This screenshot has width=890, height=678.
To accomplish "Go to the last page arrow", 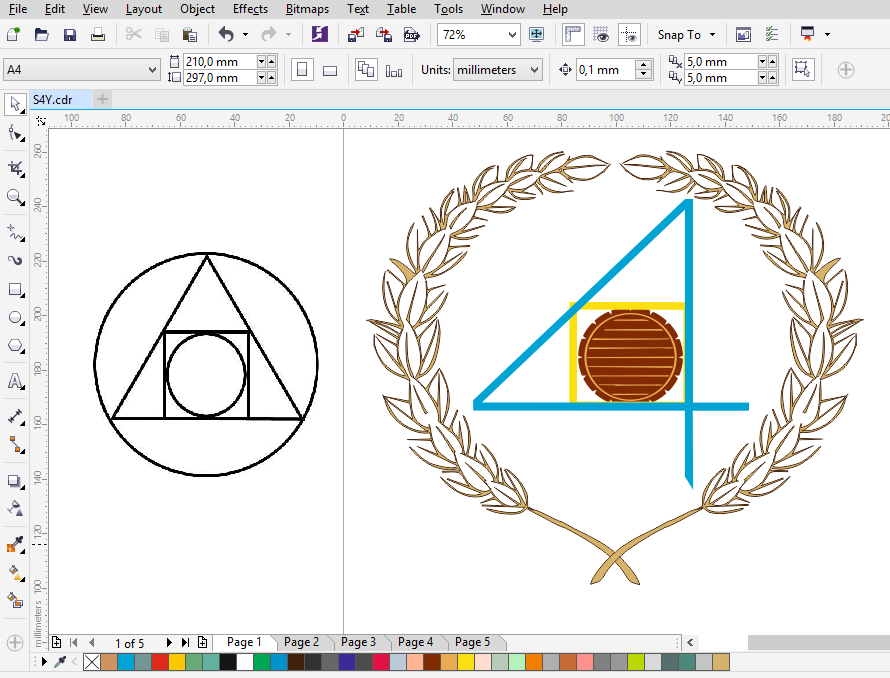I will (185, 643).
